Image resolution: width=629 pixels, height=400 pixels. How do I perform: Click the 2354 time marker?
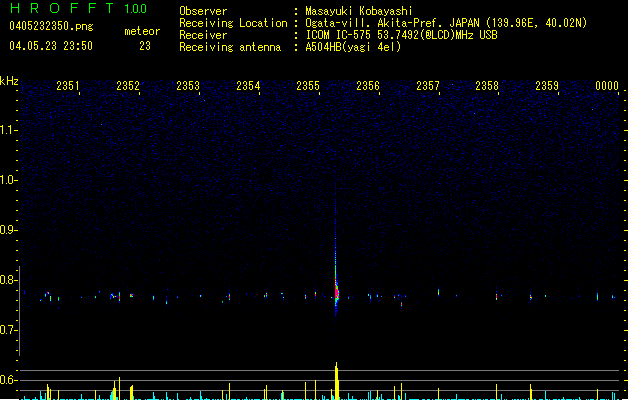tap(248, 85)
